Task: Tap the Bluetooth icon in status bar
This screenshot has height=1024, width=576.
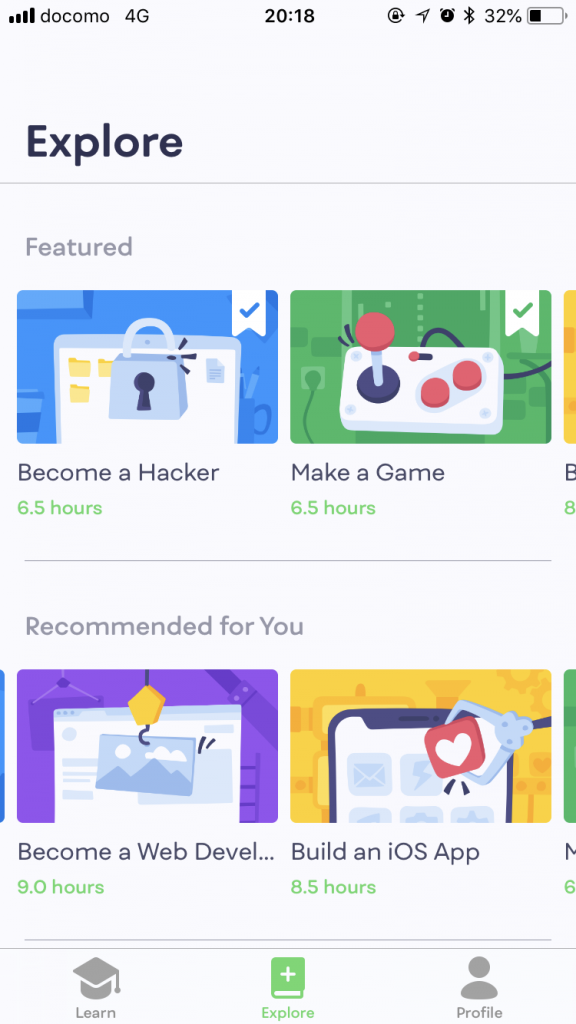Action: (469, 16)
